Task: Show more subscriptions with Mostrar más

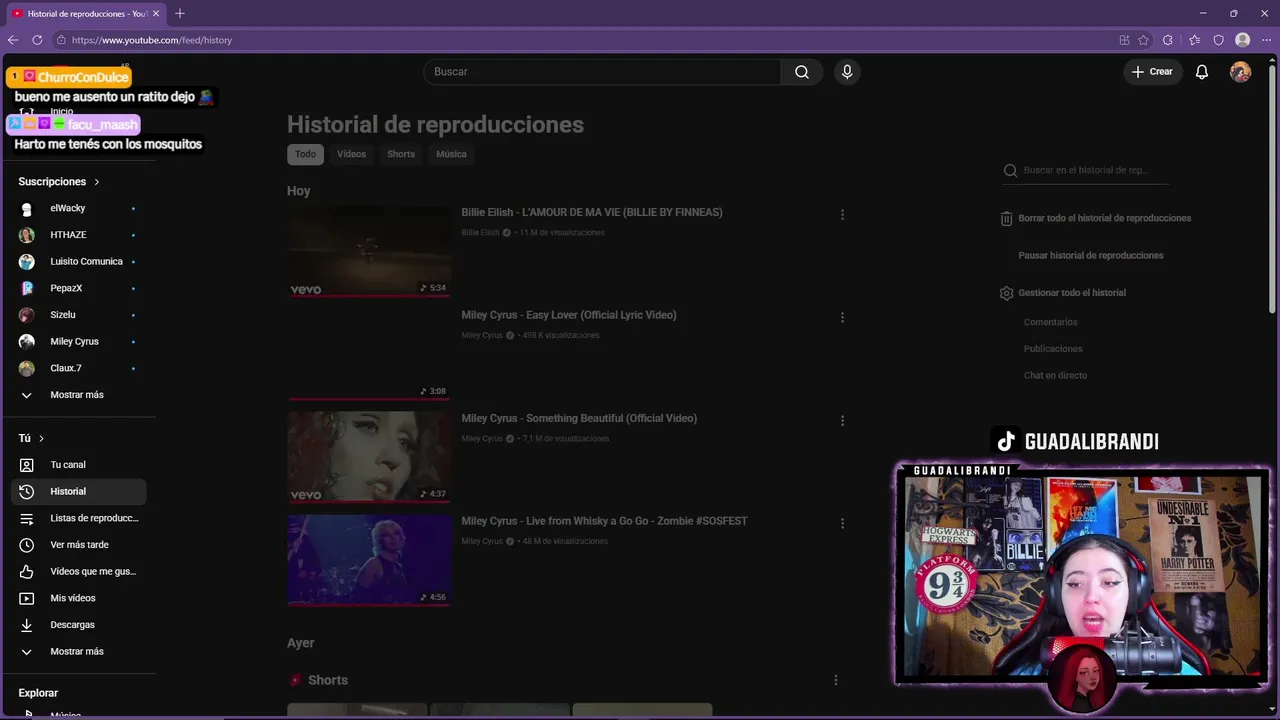Action: [78, 395]
